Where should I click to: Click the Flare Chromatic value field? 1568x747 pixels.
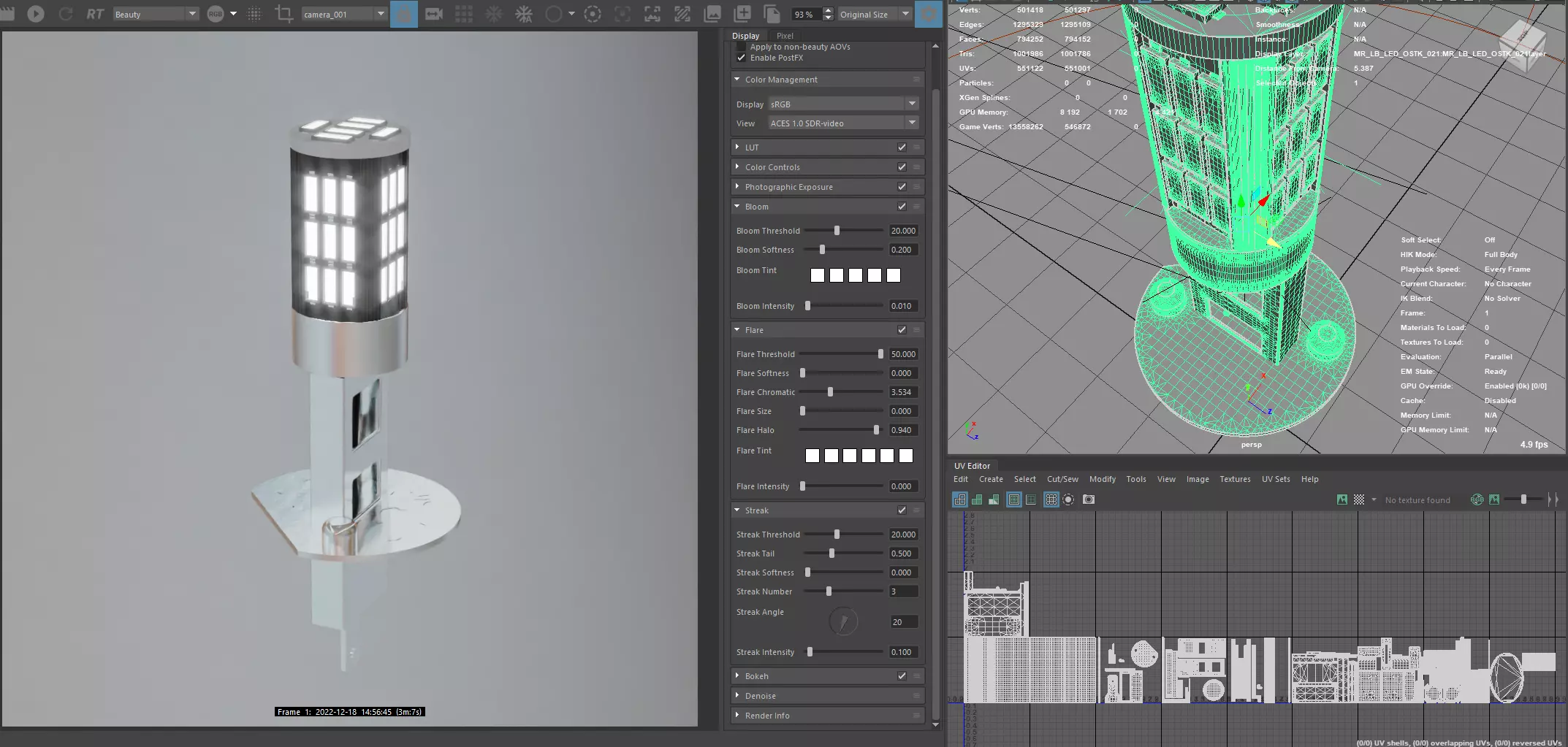click(903, 392)
